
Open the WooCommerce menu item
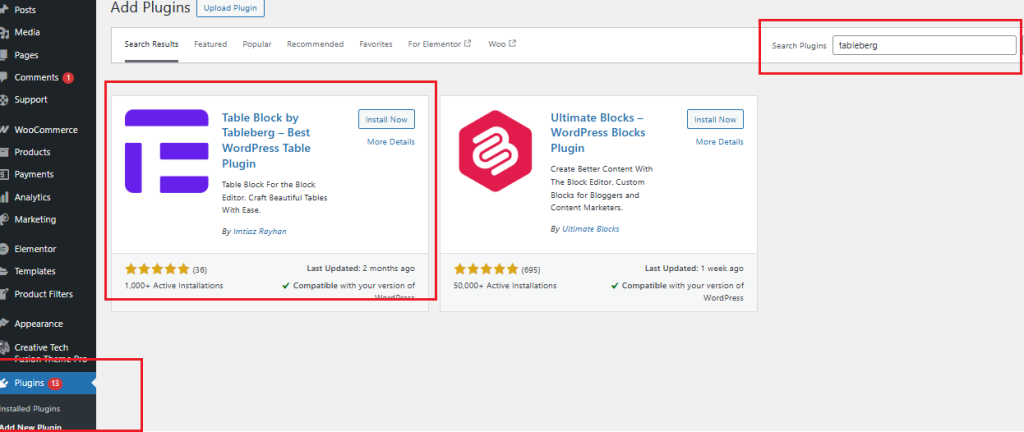click(48, 130)
